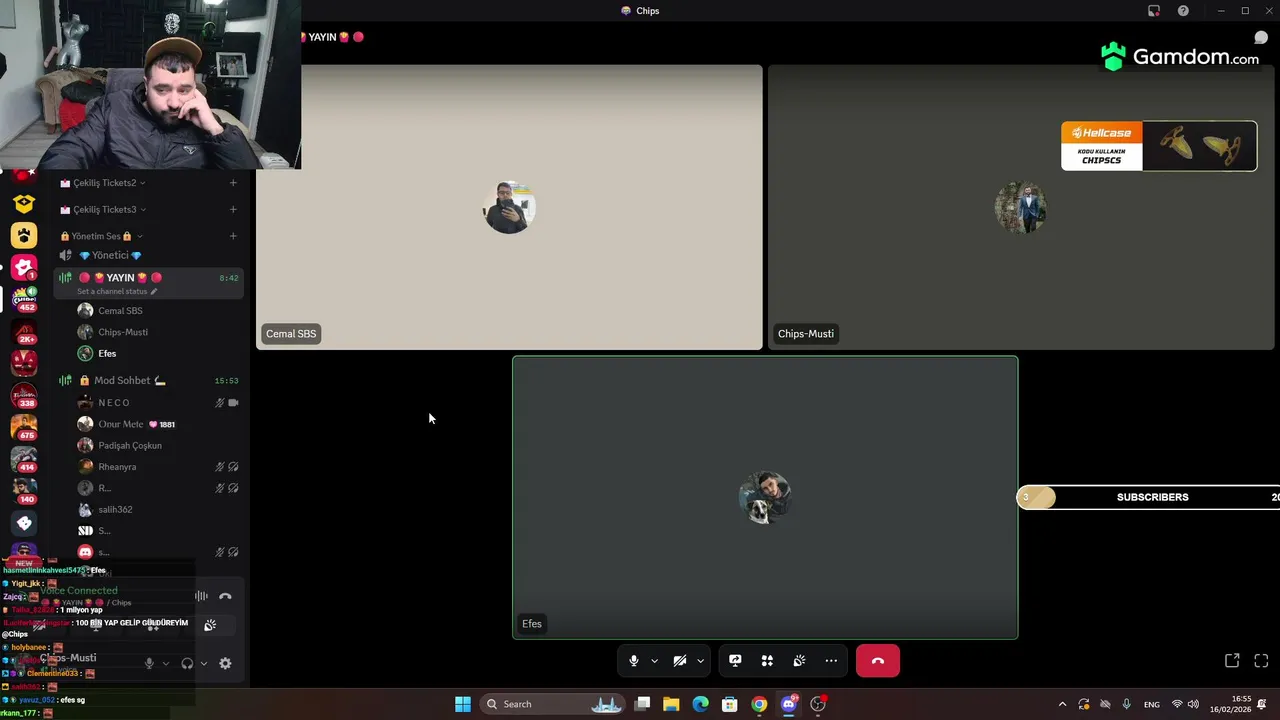Screen dimensions: 1280x720
Task: Open more call options (three dots)
Action: coord(831,661)
